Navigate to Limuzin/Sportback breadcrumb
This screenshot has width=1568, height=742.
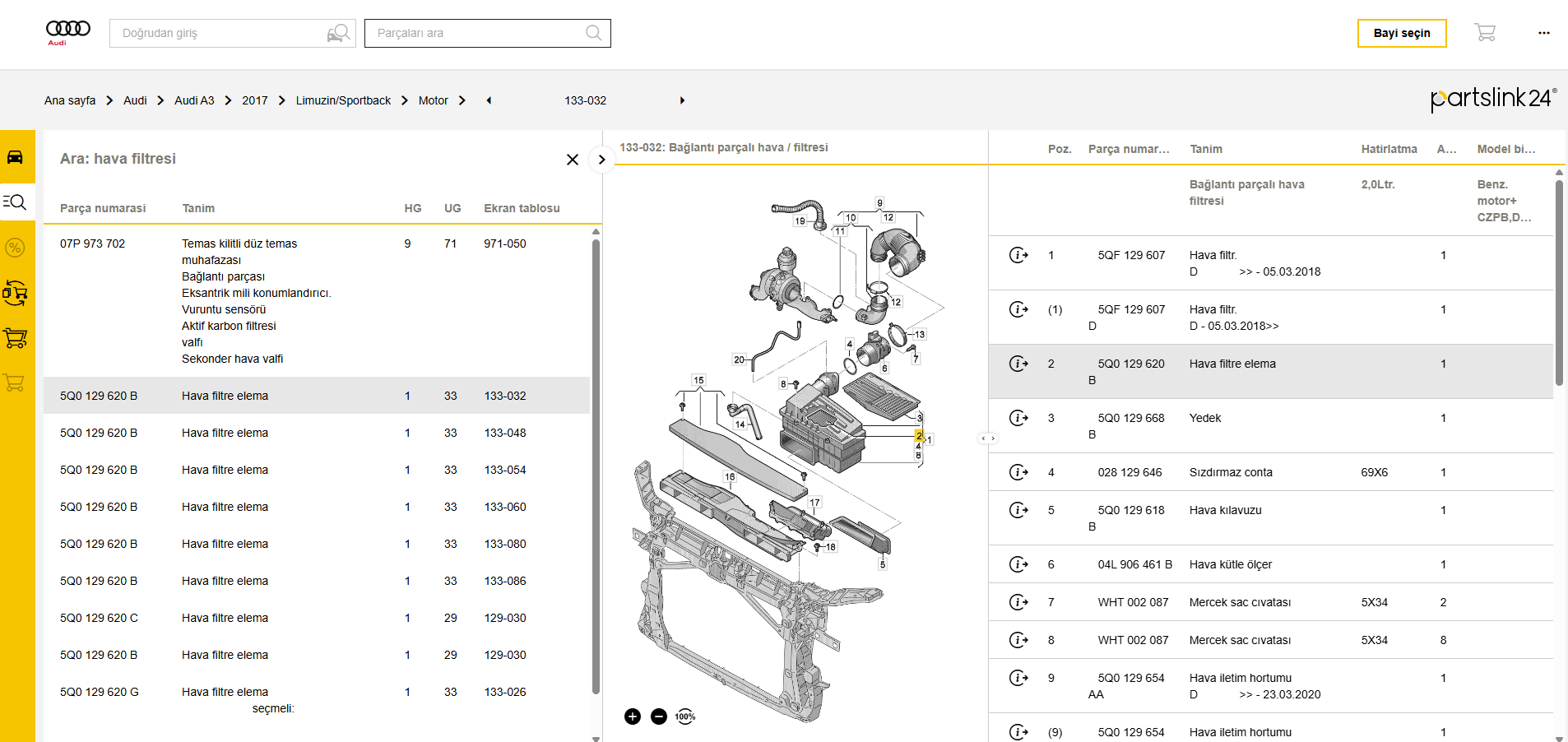pyautogui.click(x=343, y=100)
